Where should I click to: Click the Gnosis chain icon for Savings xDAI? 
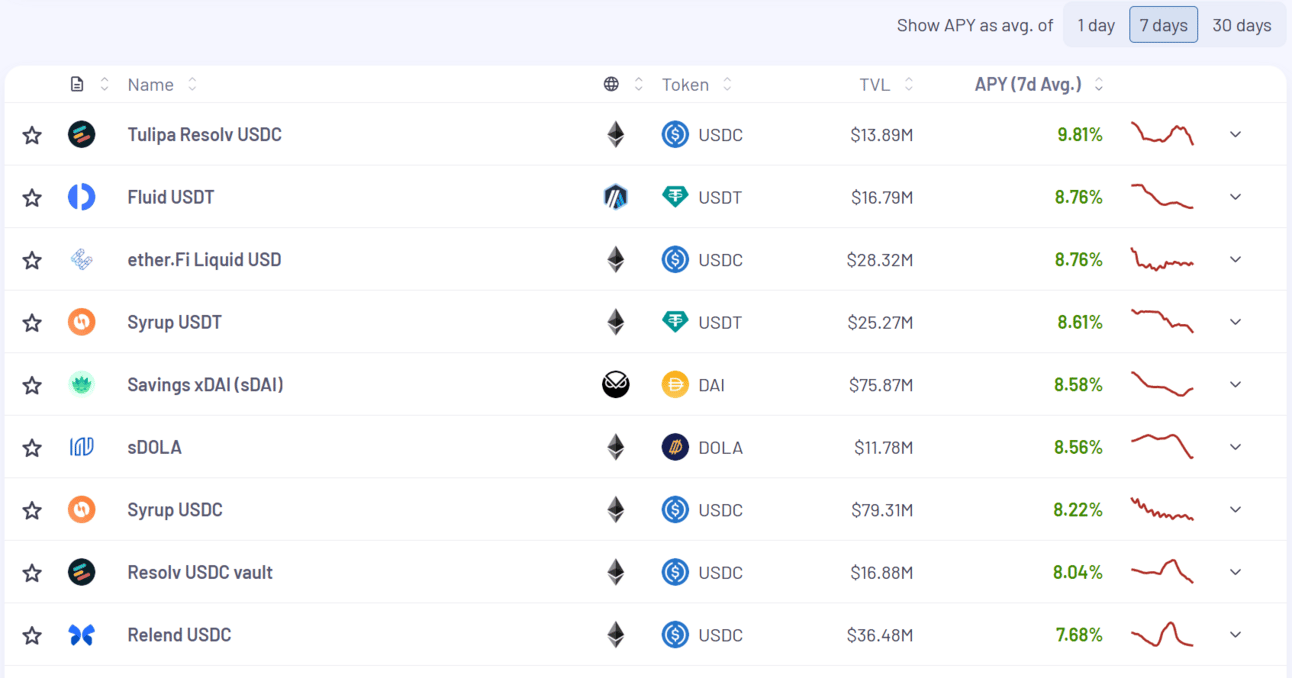[615, 385]
